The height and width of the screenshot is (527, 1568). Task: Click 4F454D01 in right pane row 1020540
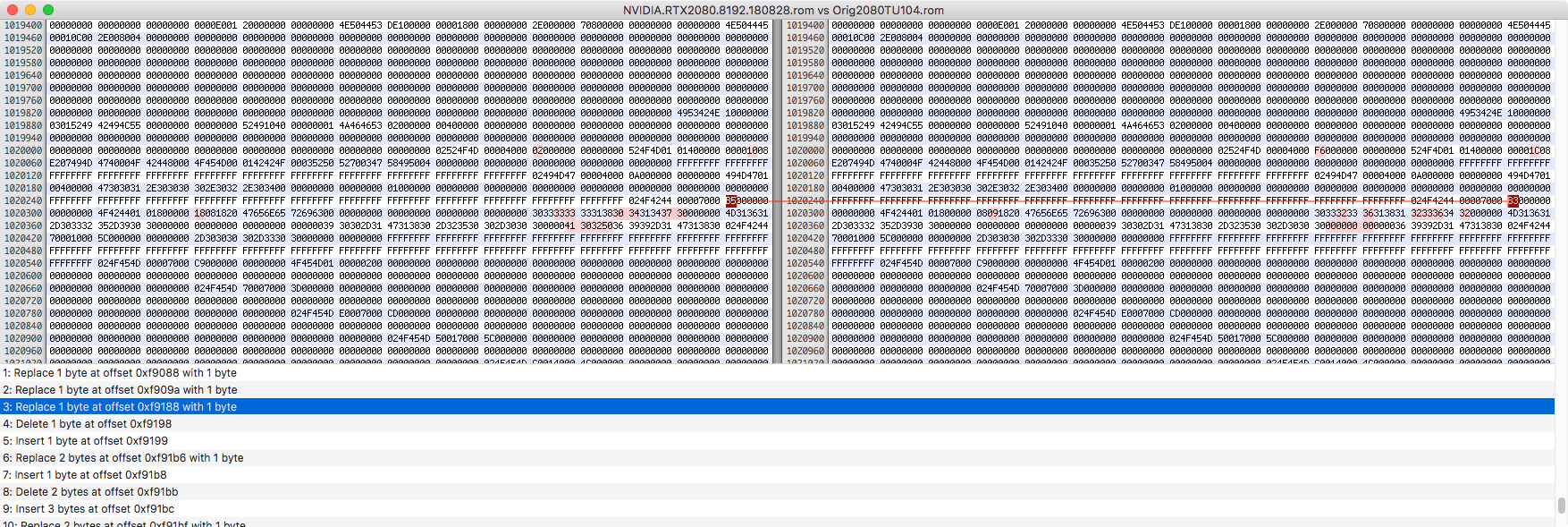[1094, 263]
